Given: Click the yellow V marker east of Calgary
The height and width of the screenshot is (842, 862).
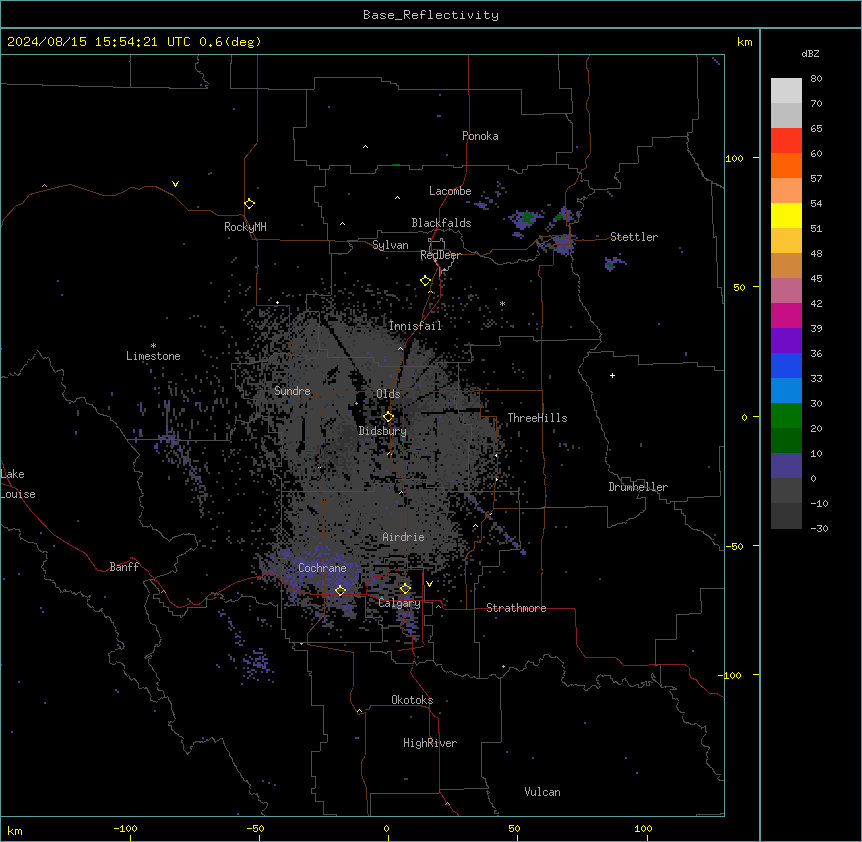Looking at the screenshot, I should (x=429, y=584).
